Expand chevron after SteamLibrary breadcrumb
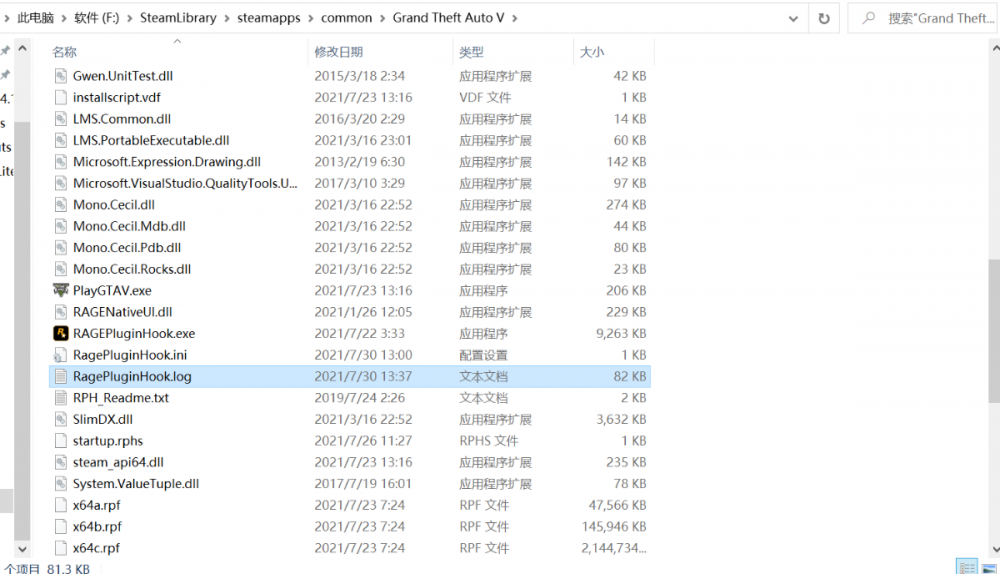This screenshot has width=1000, height=574. click(227, 18)
